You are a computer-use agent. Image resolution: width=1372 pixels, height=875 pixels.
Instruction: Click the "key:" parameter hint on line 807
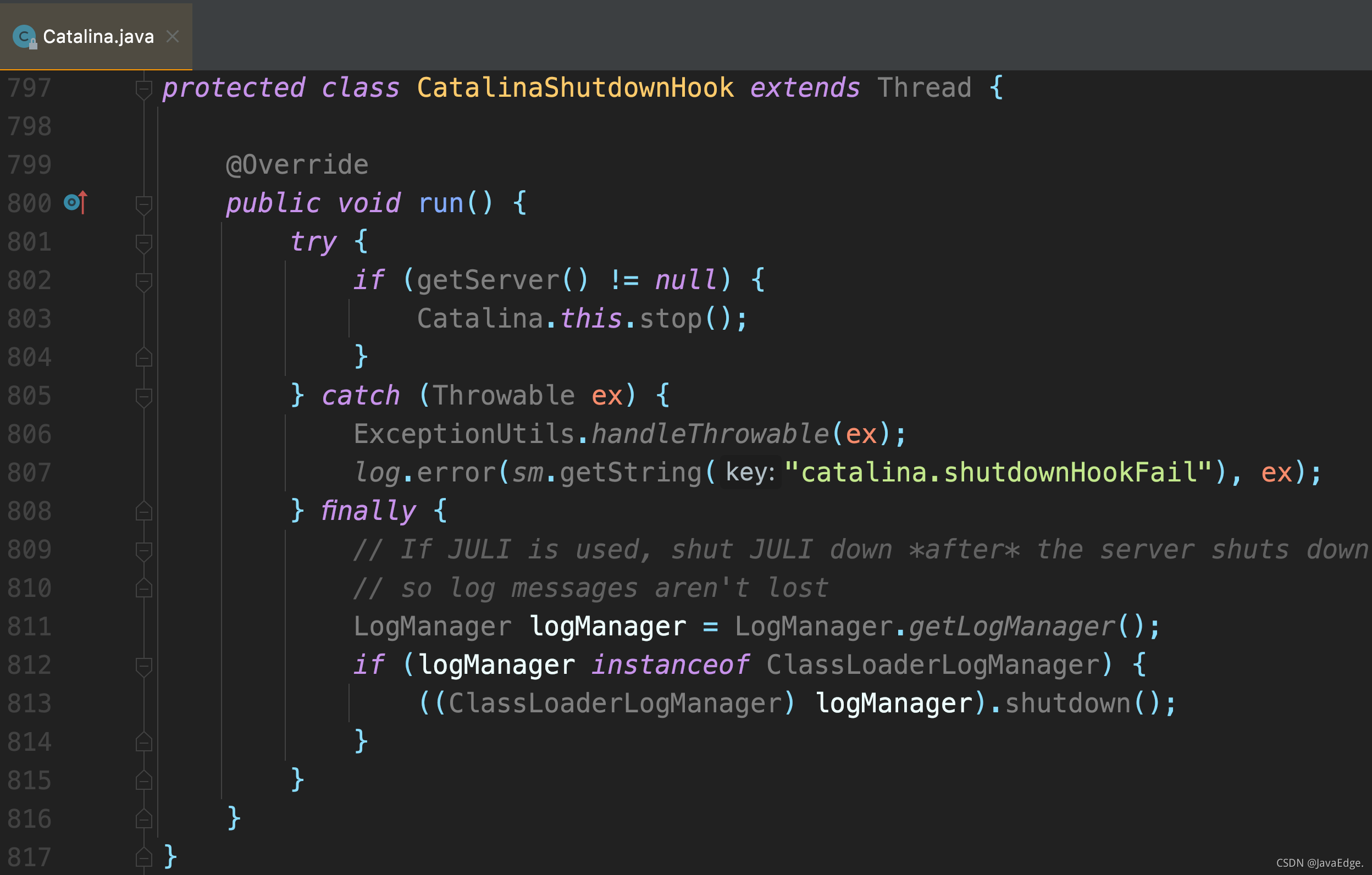click(x=750, y=473)
